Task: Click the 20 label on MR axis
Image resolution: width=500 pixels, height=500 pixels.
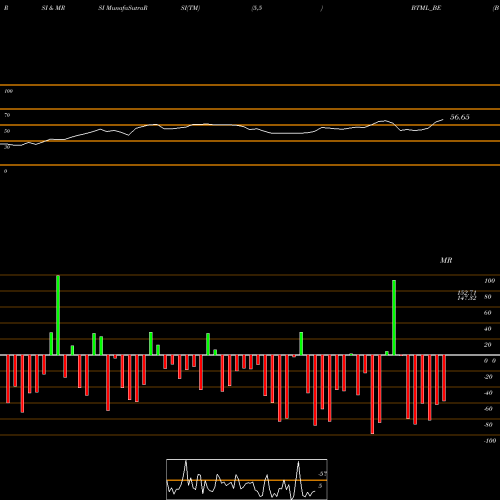Action: 488,345
